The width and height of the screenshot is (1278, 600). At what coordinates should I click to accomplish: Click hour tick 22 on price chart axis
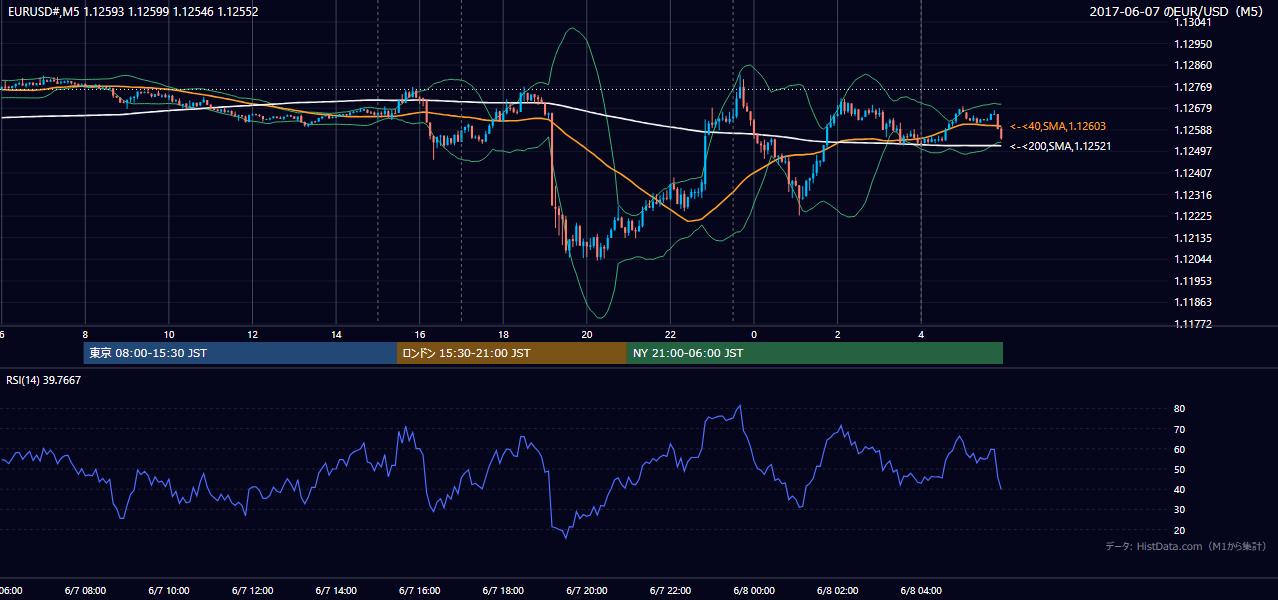pos(671,334)
